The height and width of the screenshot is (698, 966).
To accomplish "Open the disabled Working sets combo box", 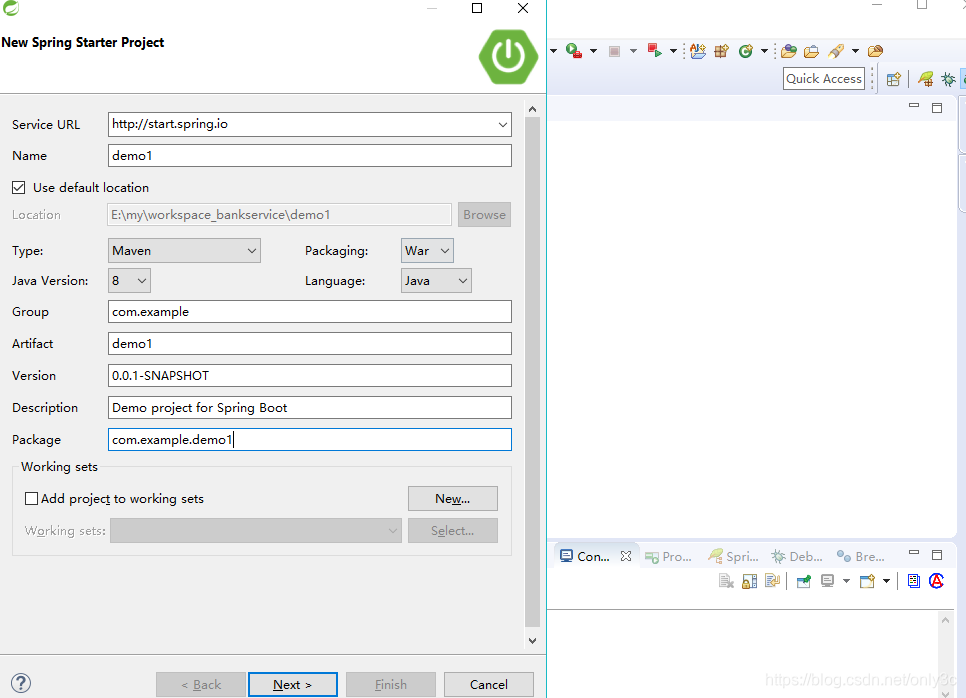I will pyautogui.click(x=256, y=530).
